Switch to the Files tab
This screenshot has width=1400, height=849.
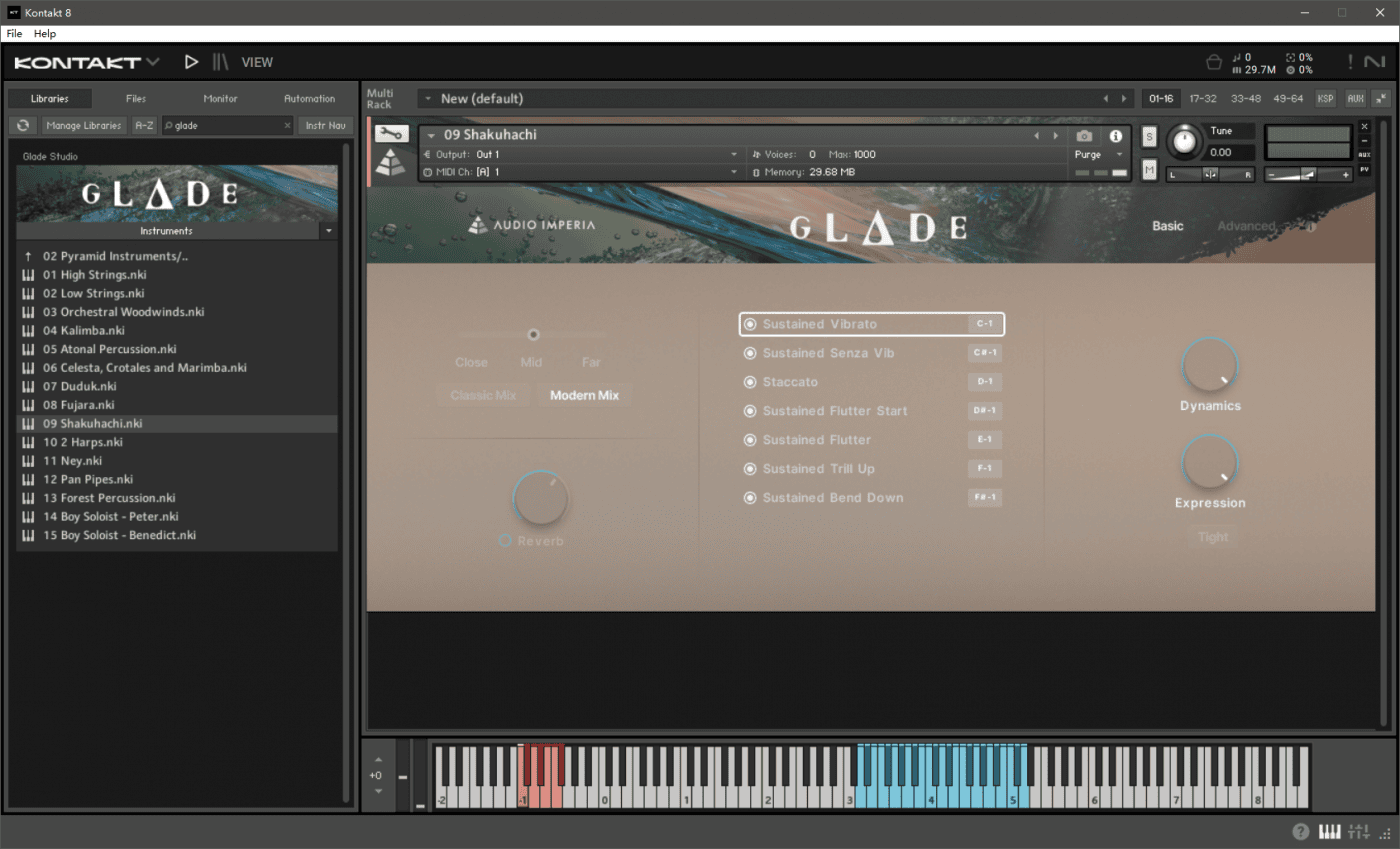click(x=136, y=99)
